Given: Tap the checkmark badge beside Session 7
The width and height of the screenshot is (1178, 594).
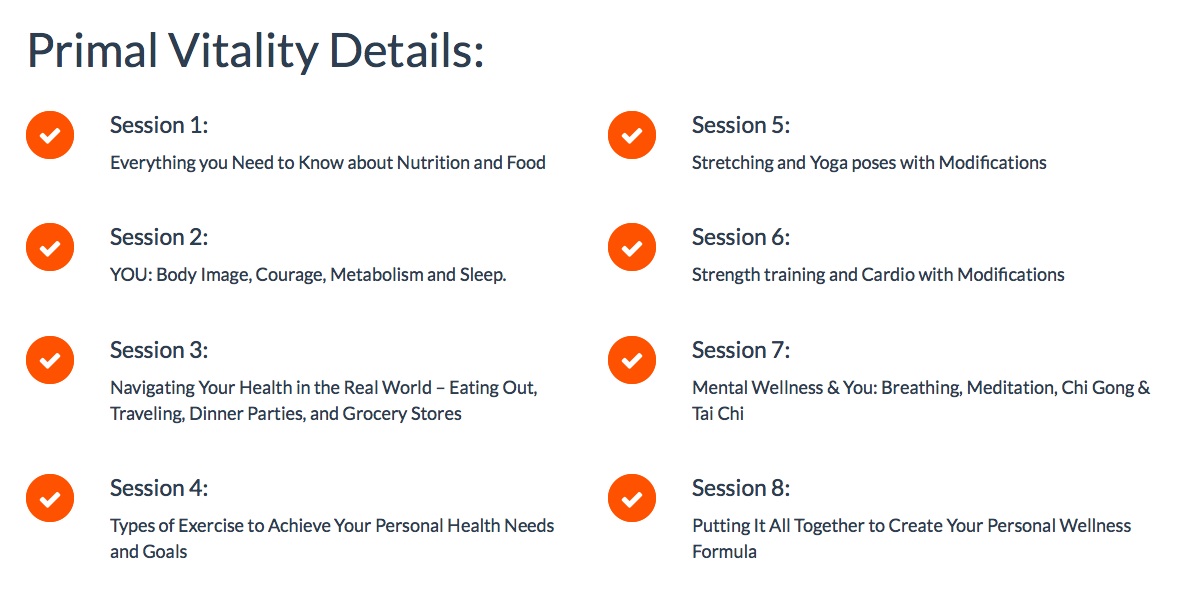Looking at the screenshot, I should point(632,360).
